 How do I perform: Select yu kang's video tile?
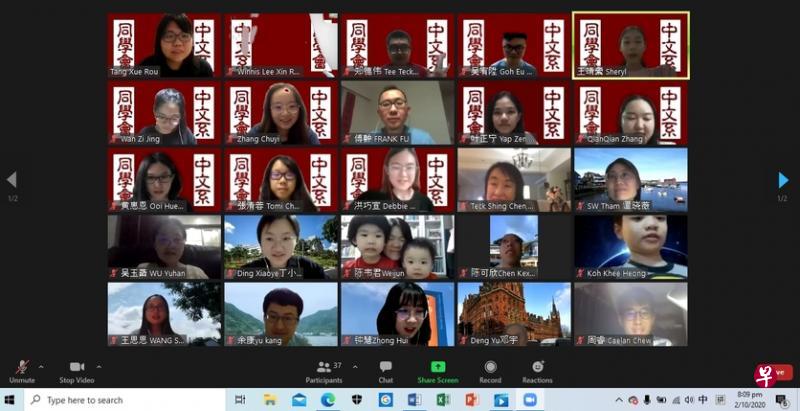[x=281, y=314]
